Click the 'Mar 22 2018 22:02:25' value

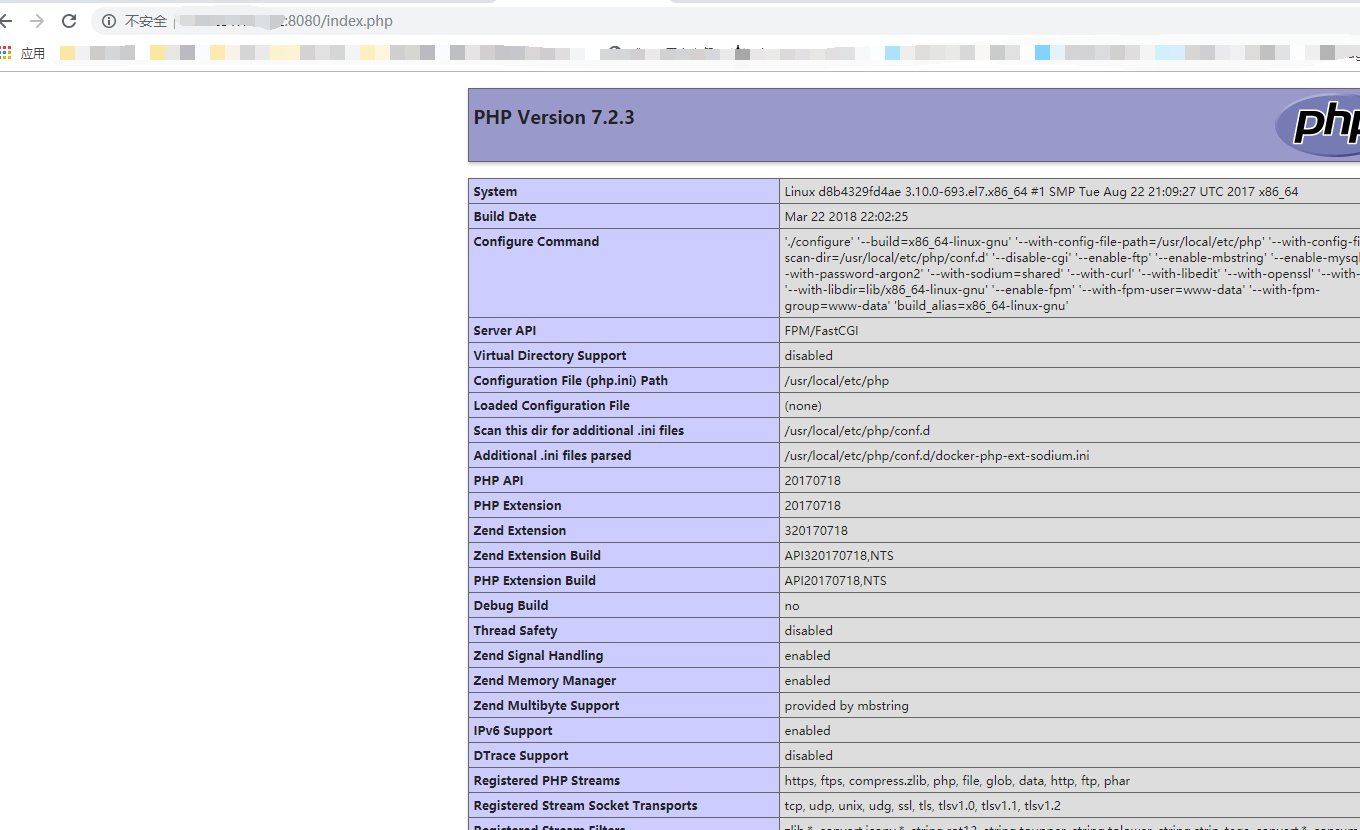pyautogui.click(x=846, y=217)
